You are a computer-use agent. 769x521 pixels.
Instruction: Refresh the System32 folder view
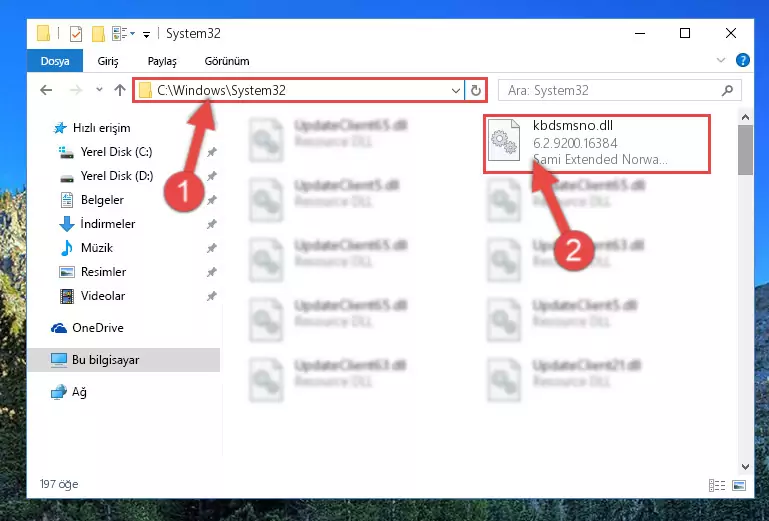(475, 90)
